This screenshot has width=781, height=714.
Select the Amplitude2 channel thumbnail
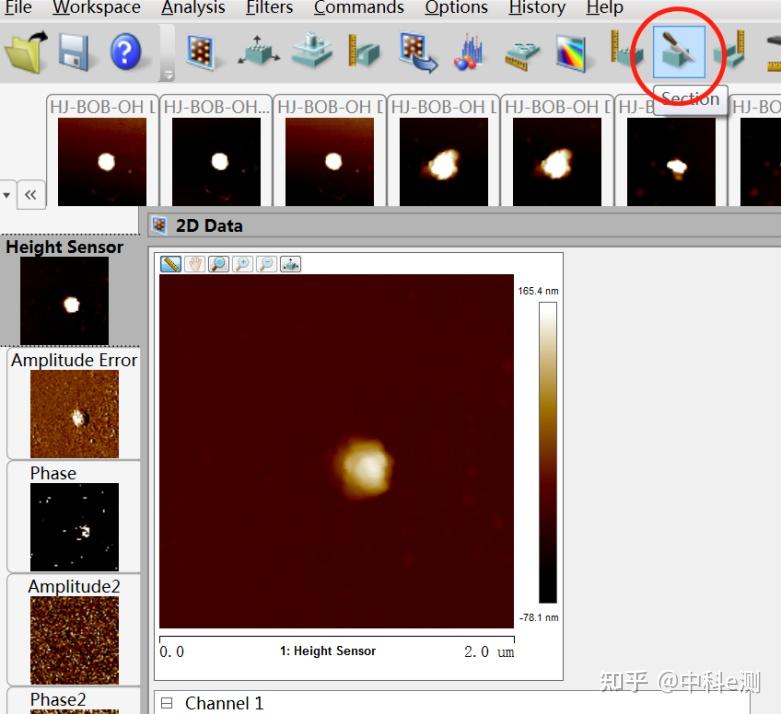(74, 640)
